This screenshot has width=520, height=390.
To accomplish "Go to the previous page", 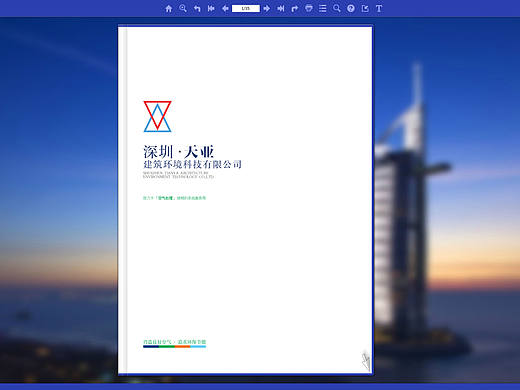I will point(225,9).
